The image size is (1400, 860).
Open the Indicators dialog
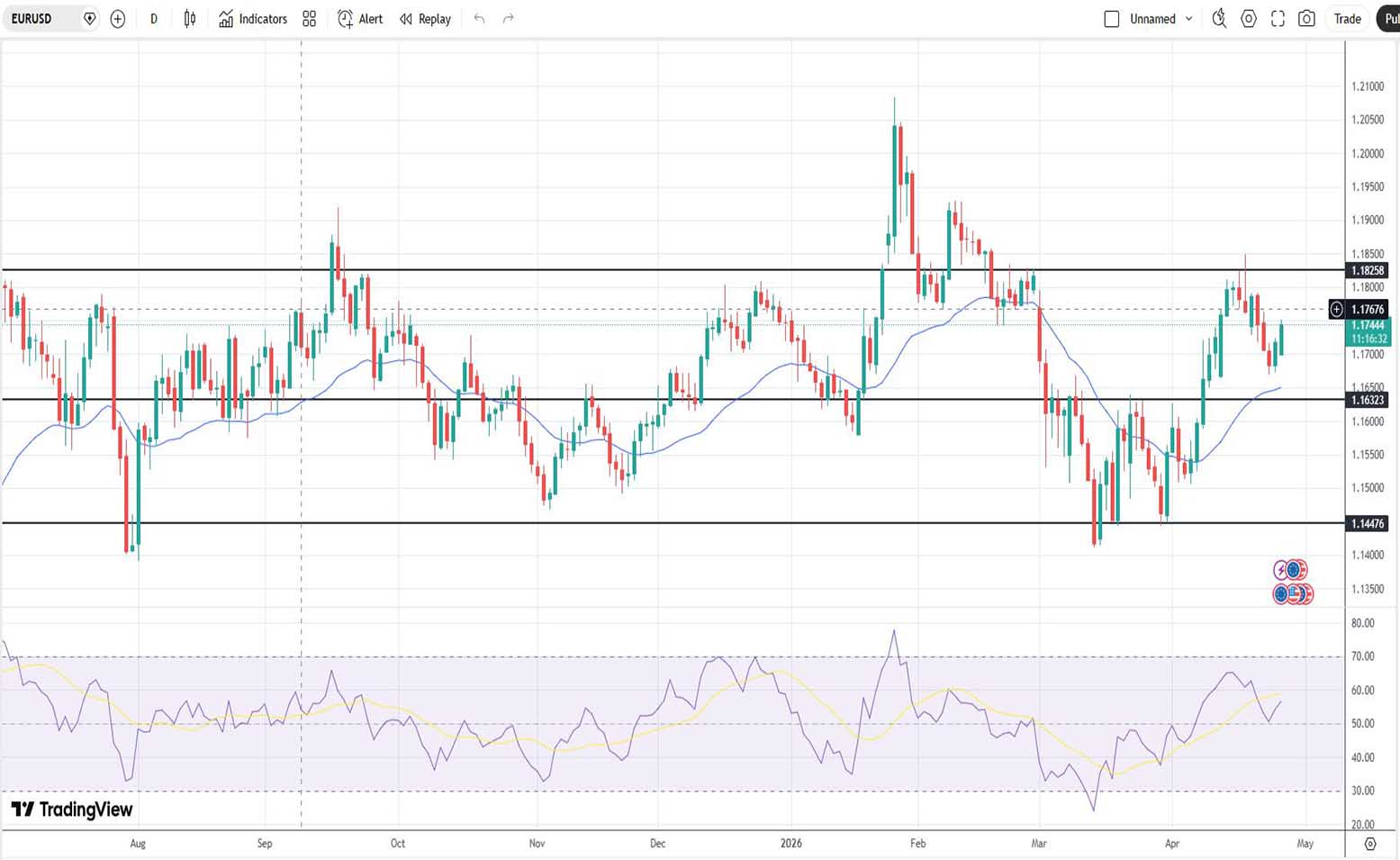pos(253,19)
